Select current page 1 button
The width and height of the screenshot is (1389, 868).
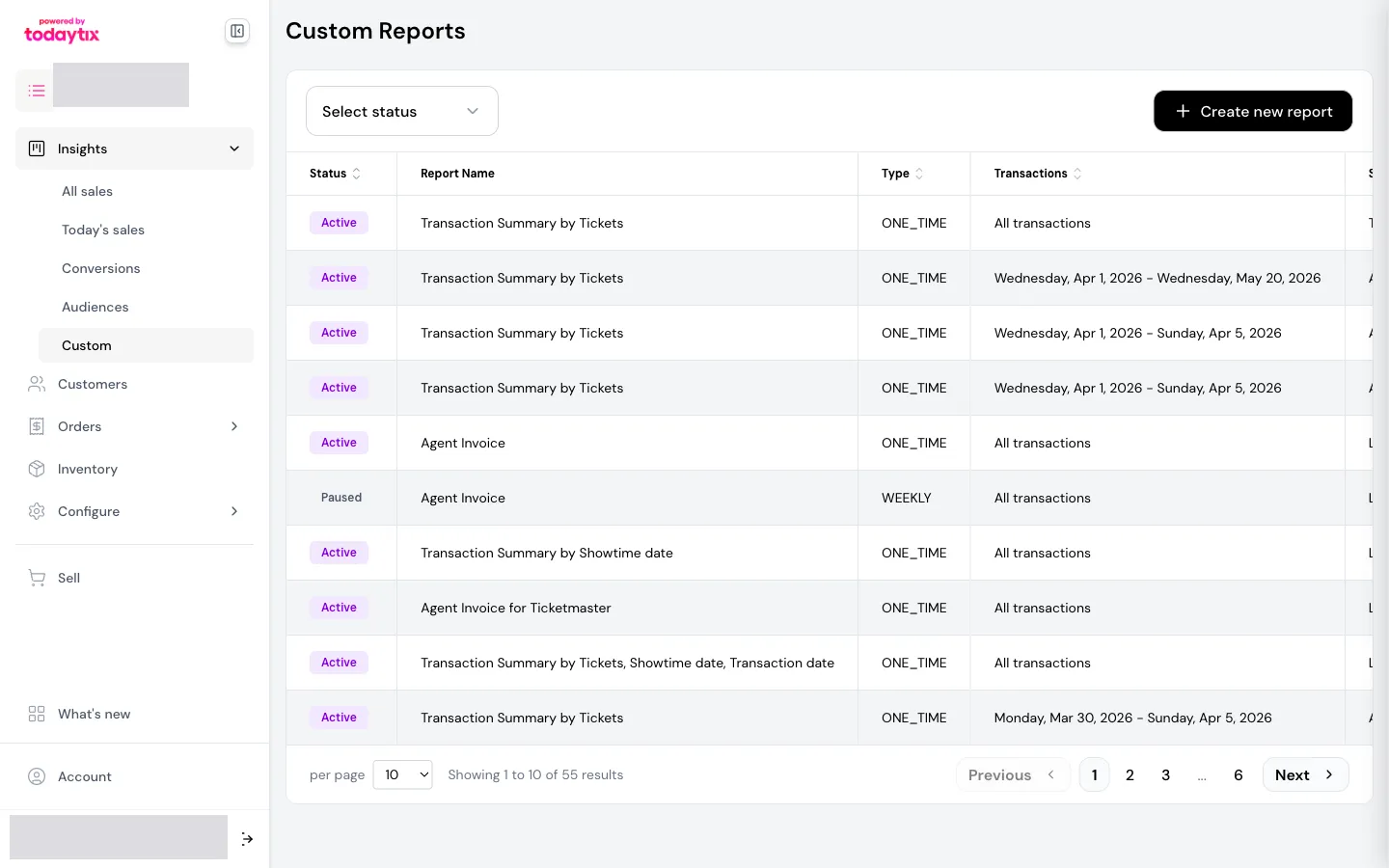coord(1094,774)
